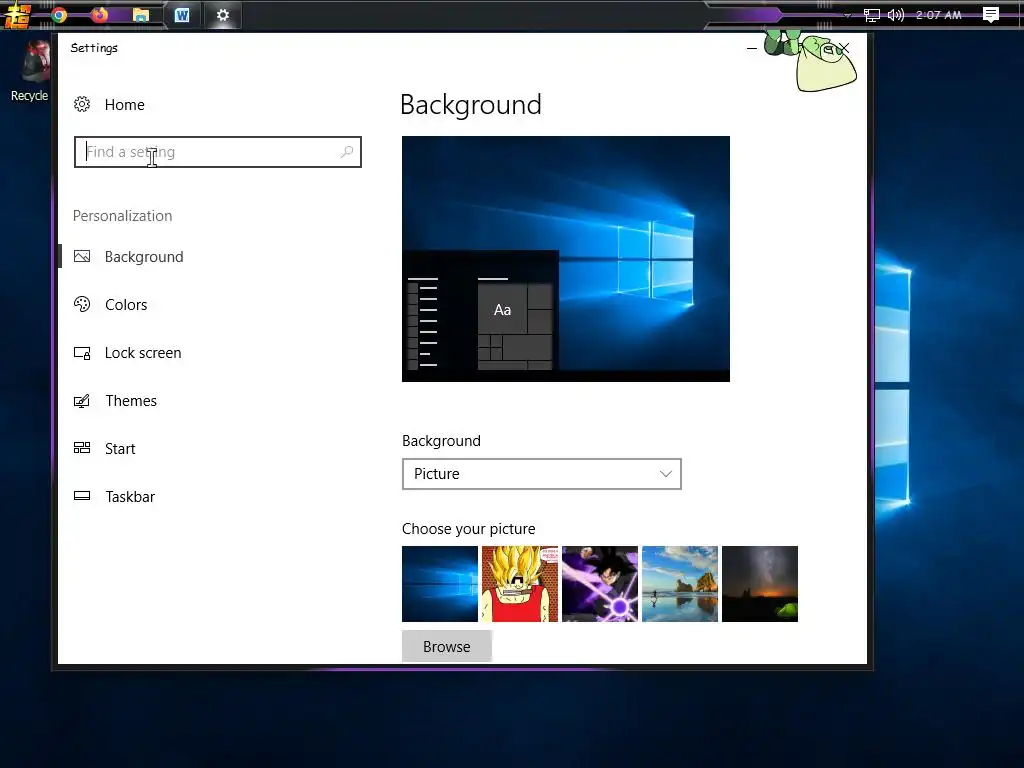Click the Taskbar icon in sidebar
This screenshot has height=768, width=1024.
[x=82, y=496]
